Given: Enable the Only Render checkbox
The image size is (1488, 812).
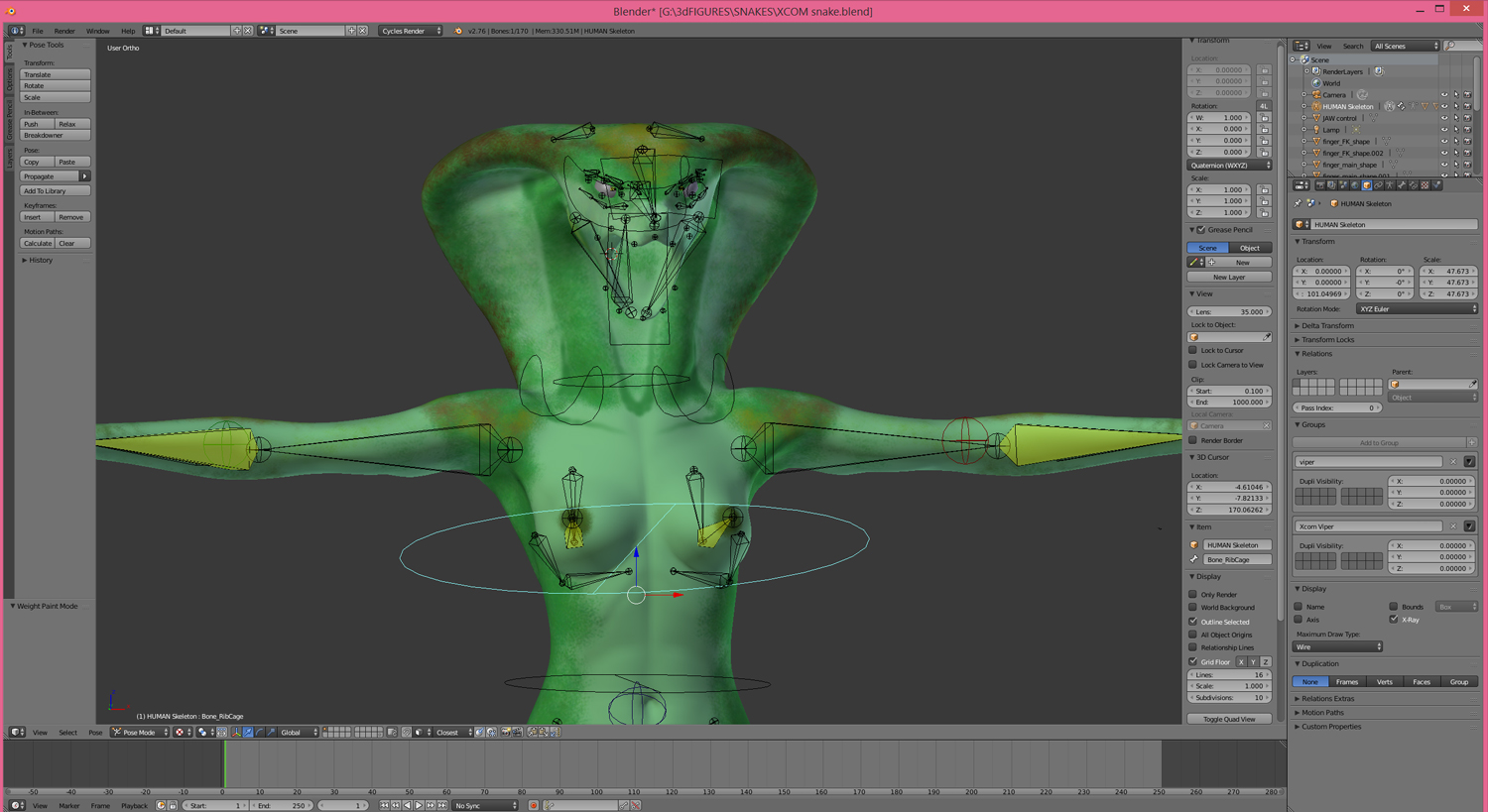Looking at the screenshot, I should tap(1193, 595).
